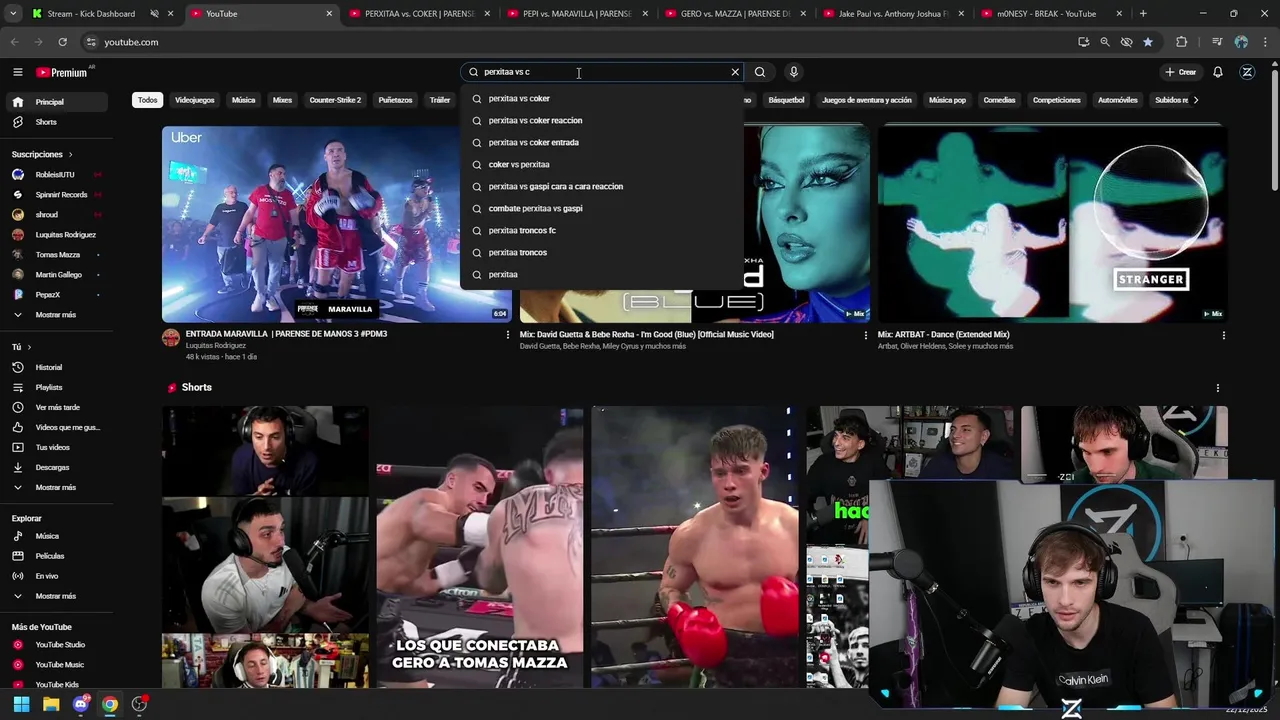Open Chrome tab search dropdown arrow
The image size is (1280, 720).
tap(13, 14)
